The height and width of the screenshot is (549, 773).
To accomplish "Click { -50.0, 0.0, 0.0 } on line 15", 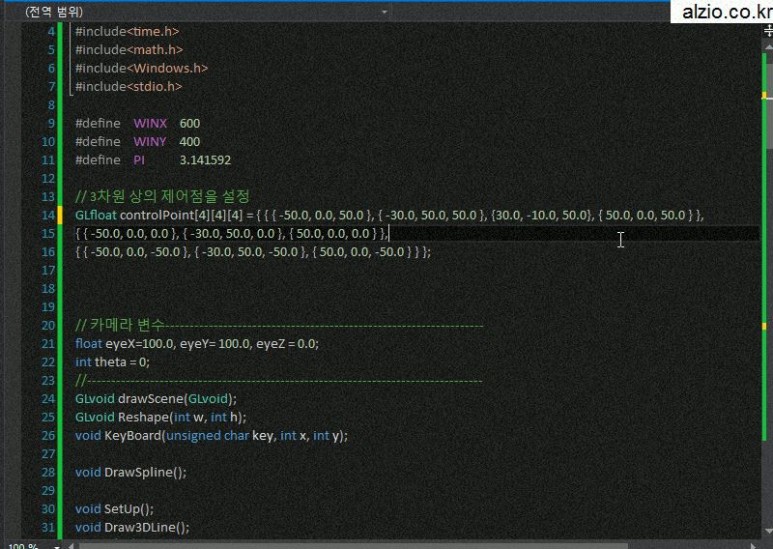I will 130,233.
